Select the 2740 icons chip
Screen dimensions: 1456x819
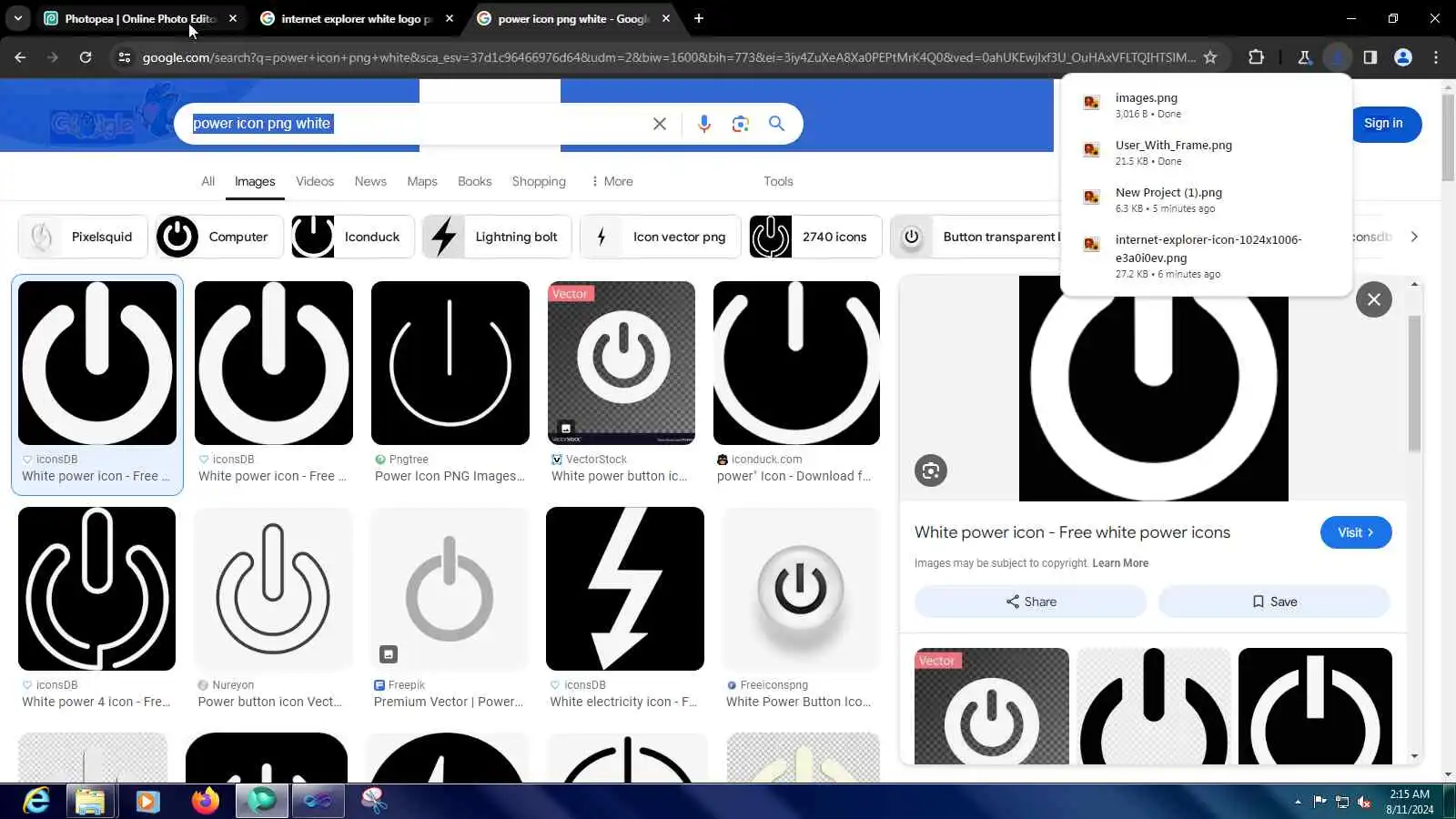tap(815, 237)
